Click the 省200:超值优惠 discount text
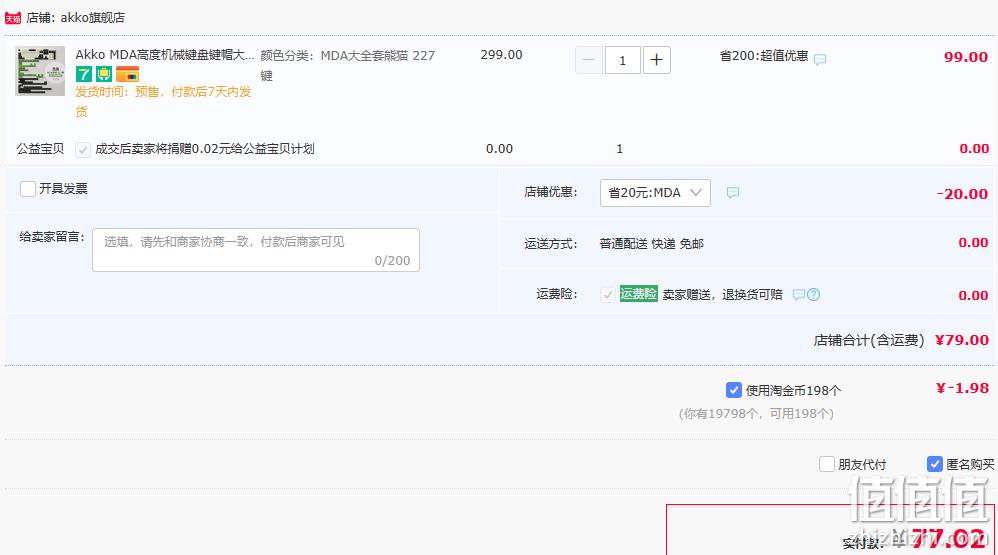Viewport: 998px width, 555px height. (x=764, y=56)
